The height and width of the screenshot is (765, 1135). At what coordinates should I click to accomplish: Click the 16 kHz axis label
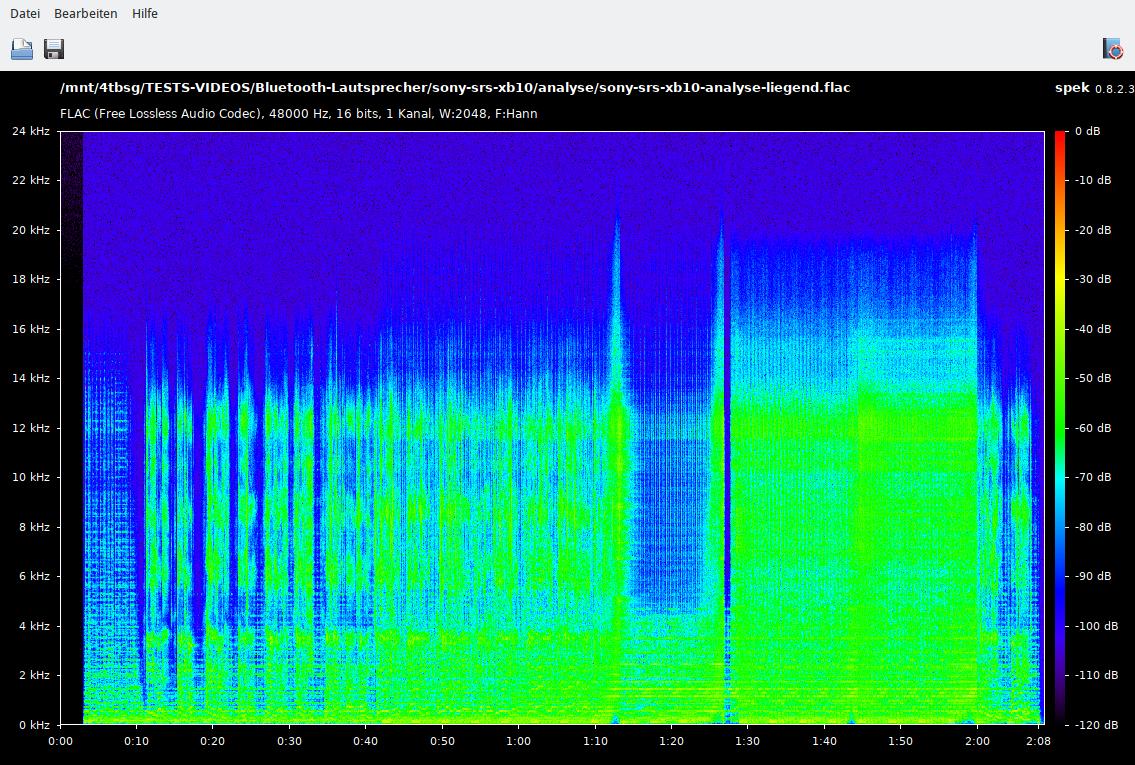(x=30, y=329)
